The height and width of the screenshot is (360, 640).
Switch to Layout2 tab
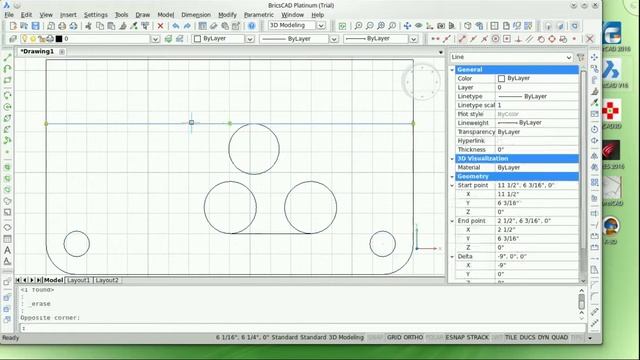107,280
